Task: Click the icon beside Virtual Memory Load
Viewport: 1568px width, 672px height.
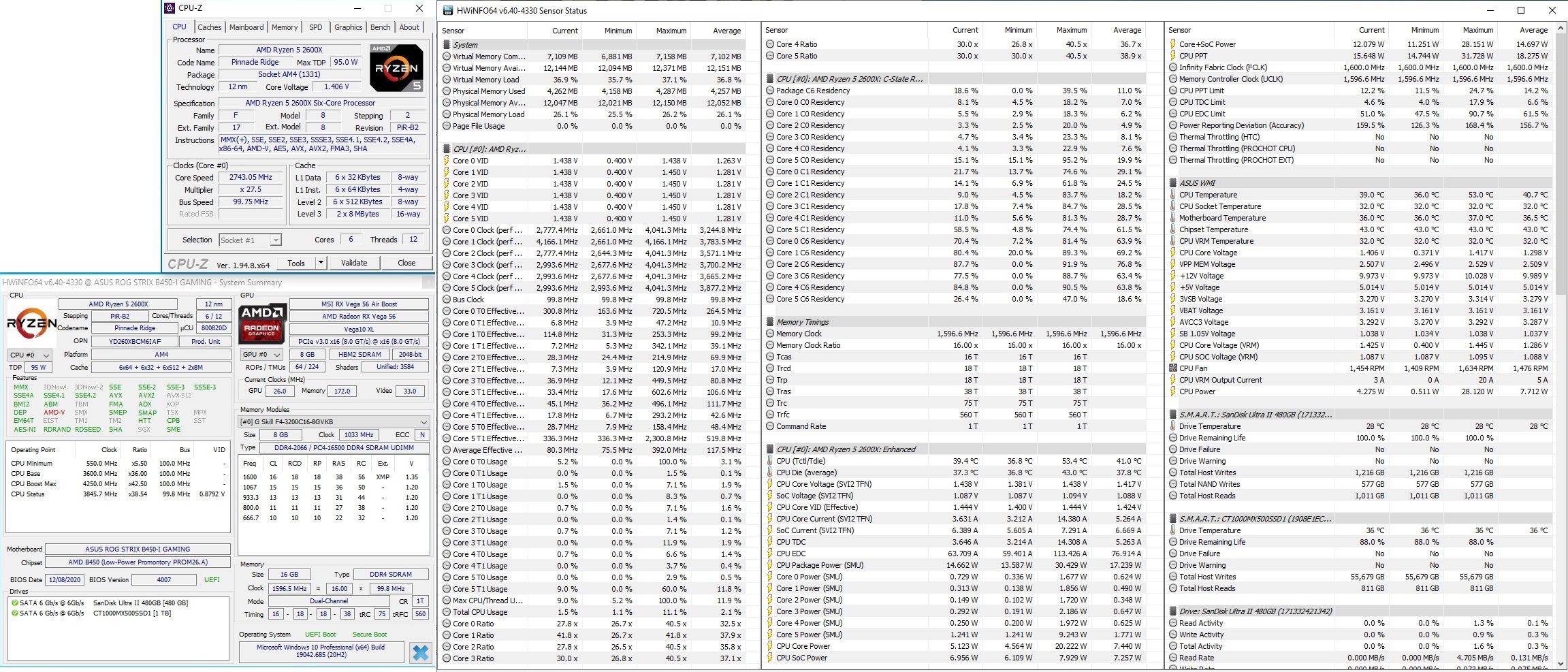Action: [447, 80]
